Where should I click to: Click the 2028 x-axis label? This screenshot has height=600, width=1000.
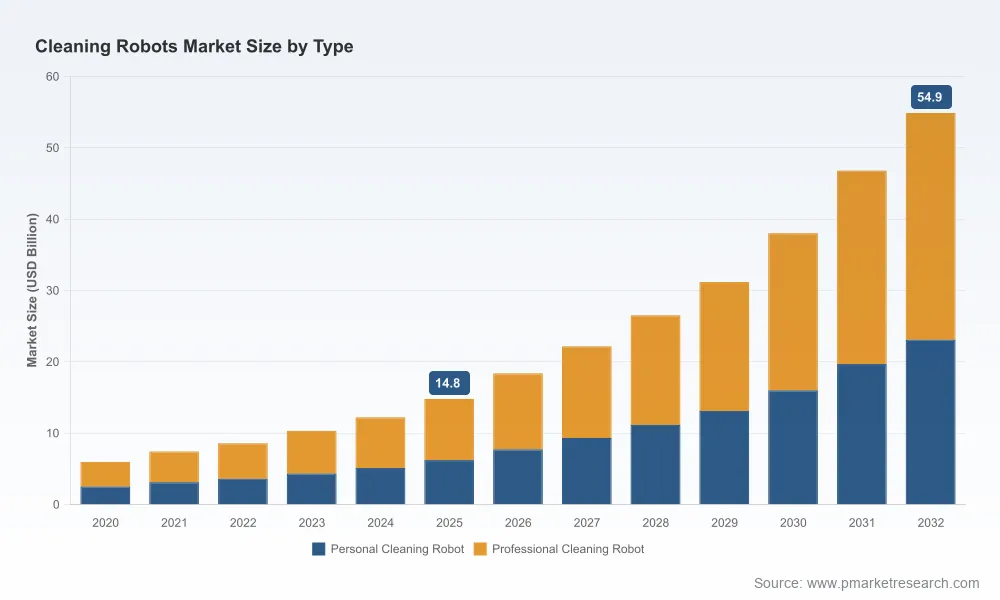[655, 523]
